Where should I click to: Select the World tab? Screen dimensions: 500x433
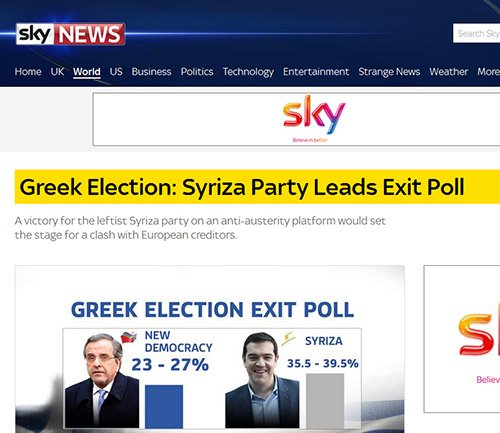point(87,72)
